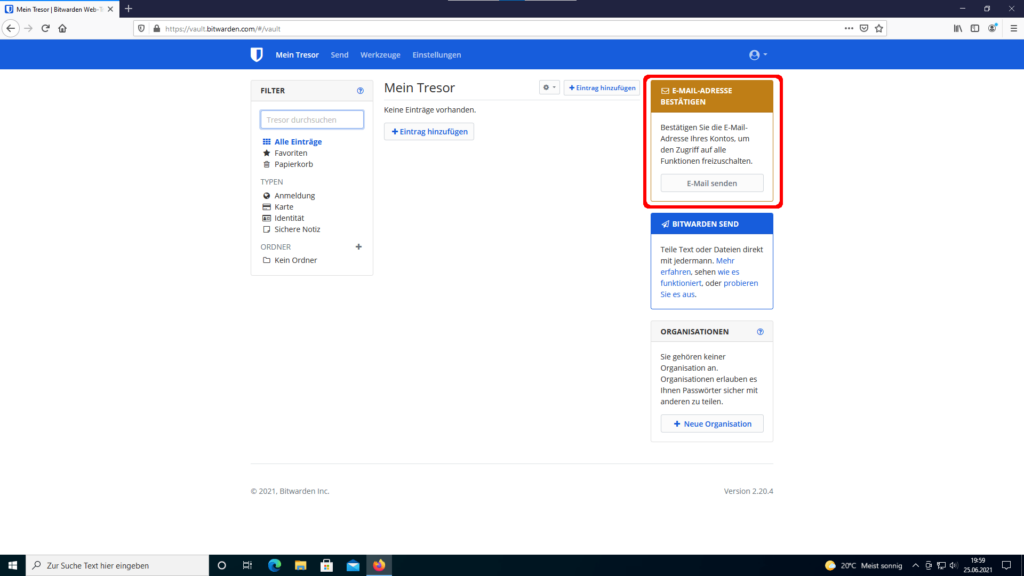Filter by type Identität

click(x=289, y=218)
